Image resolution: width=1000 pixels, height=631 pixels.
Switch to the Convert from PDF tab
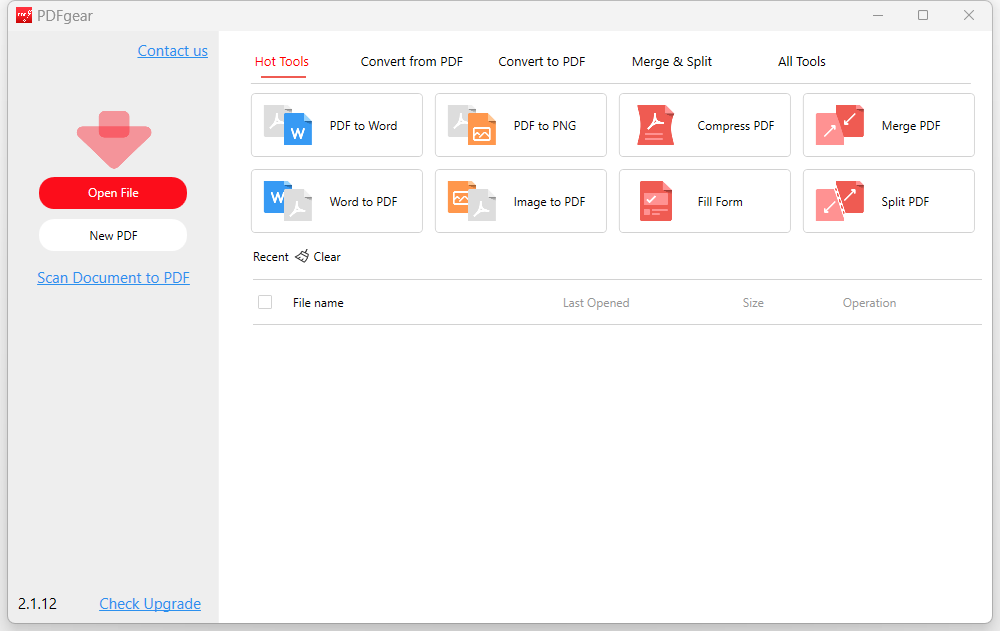point(412,62)
